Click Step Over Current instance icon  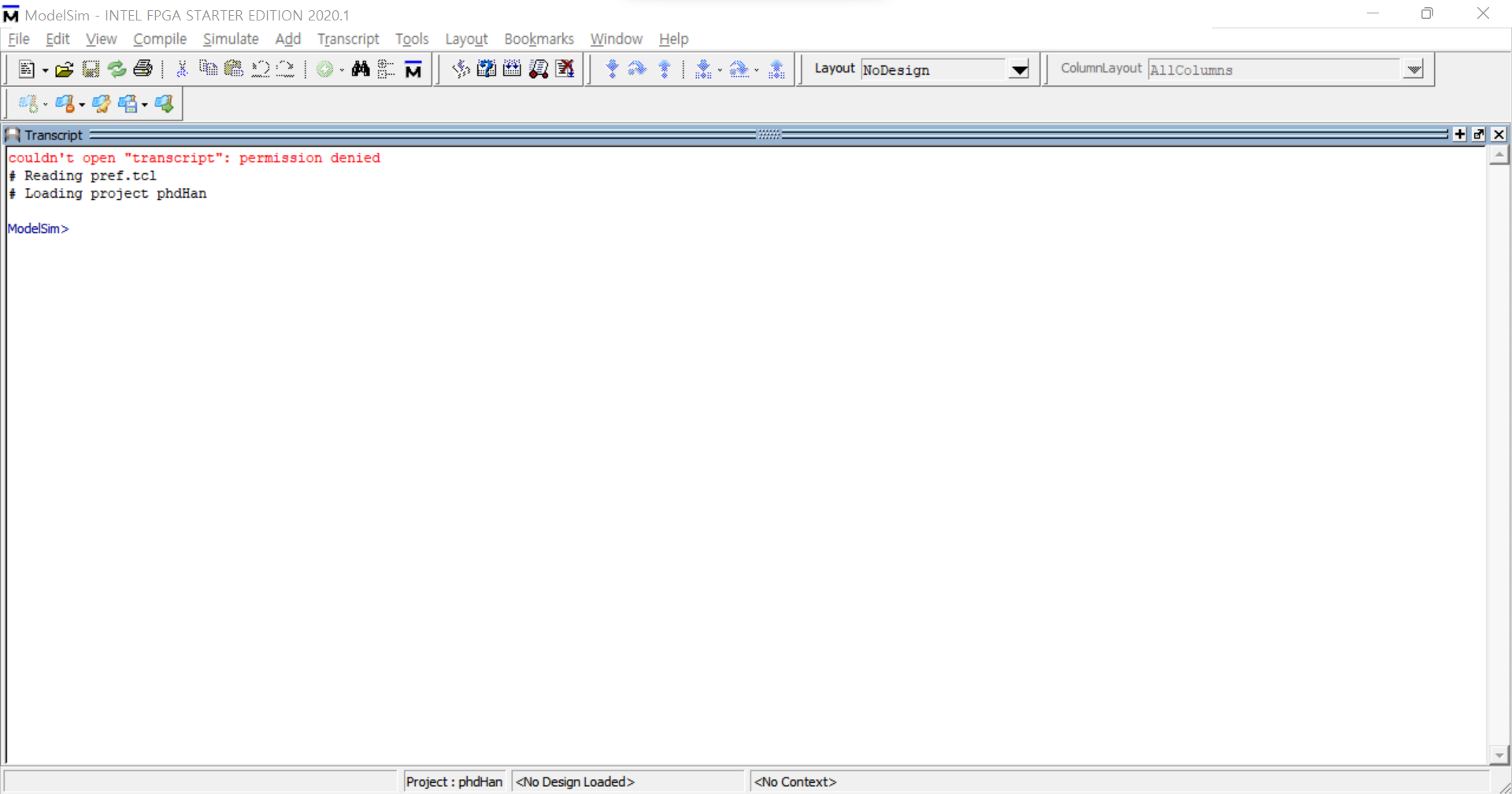pyautogui.click(x=739, y=69)
